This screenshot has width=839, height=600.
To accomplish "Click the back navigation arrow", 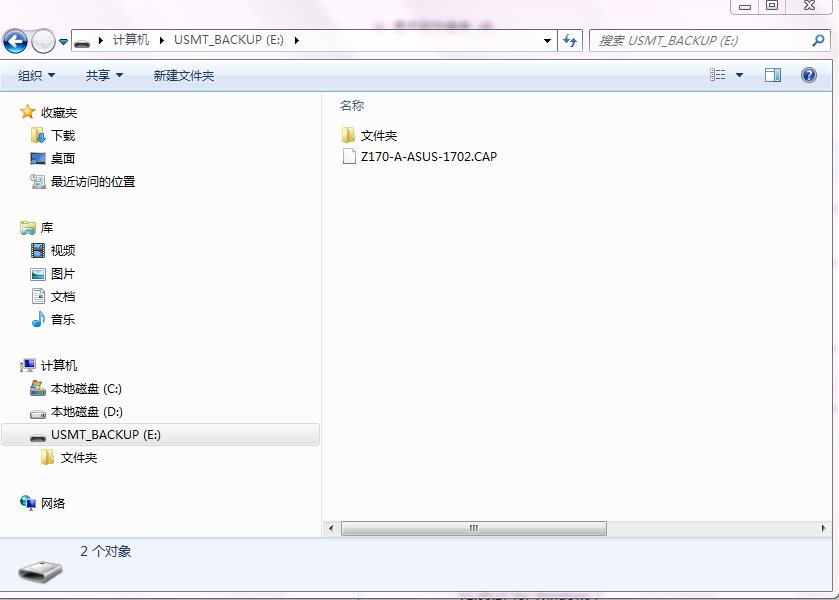I will [x=16, y=40].
